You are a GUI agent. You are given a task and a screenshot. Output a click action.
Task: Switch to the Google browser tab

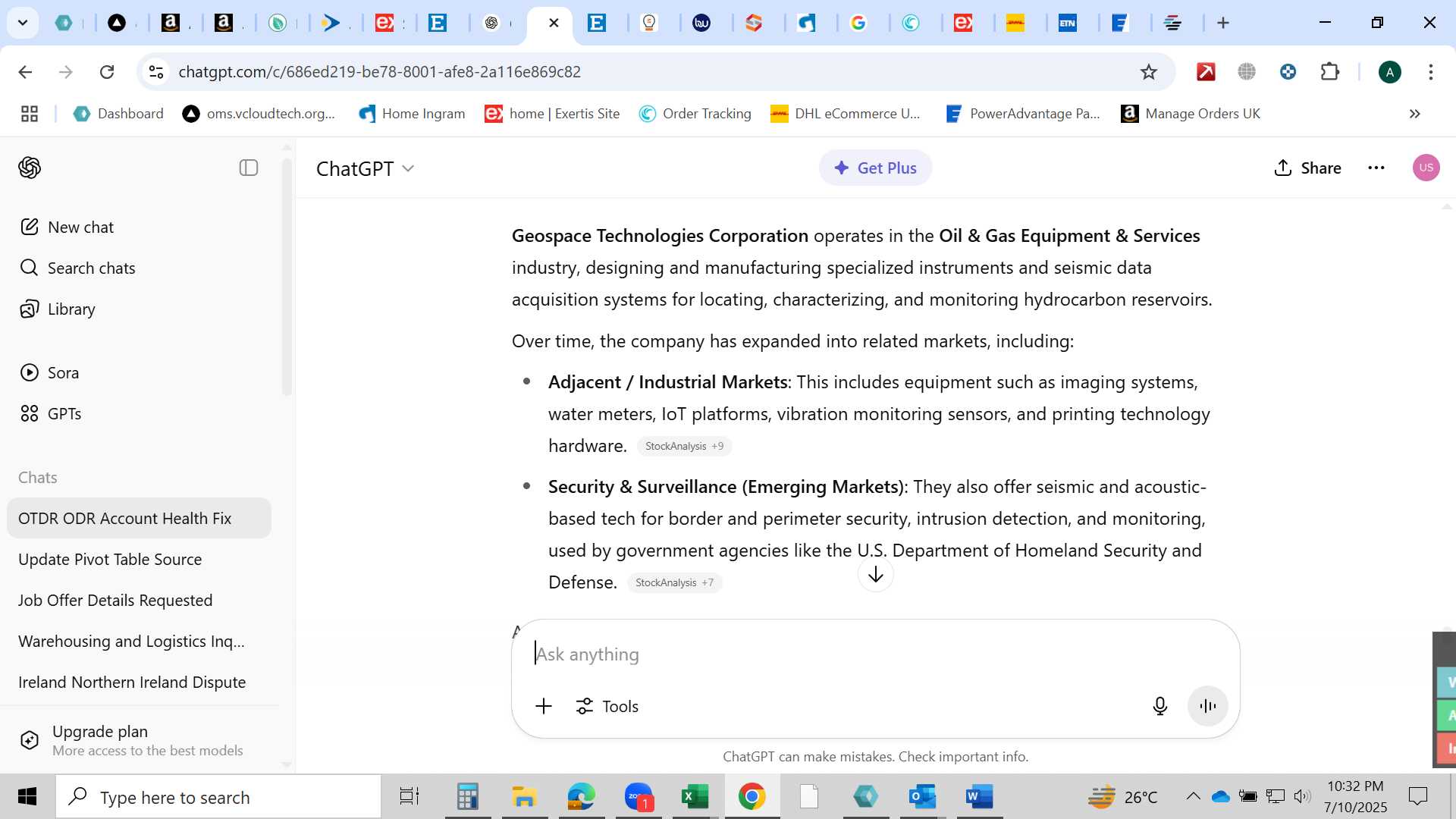(x=858, y=23)
